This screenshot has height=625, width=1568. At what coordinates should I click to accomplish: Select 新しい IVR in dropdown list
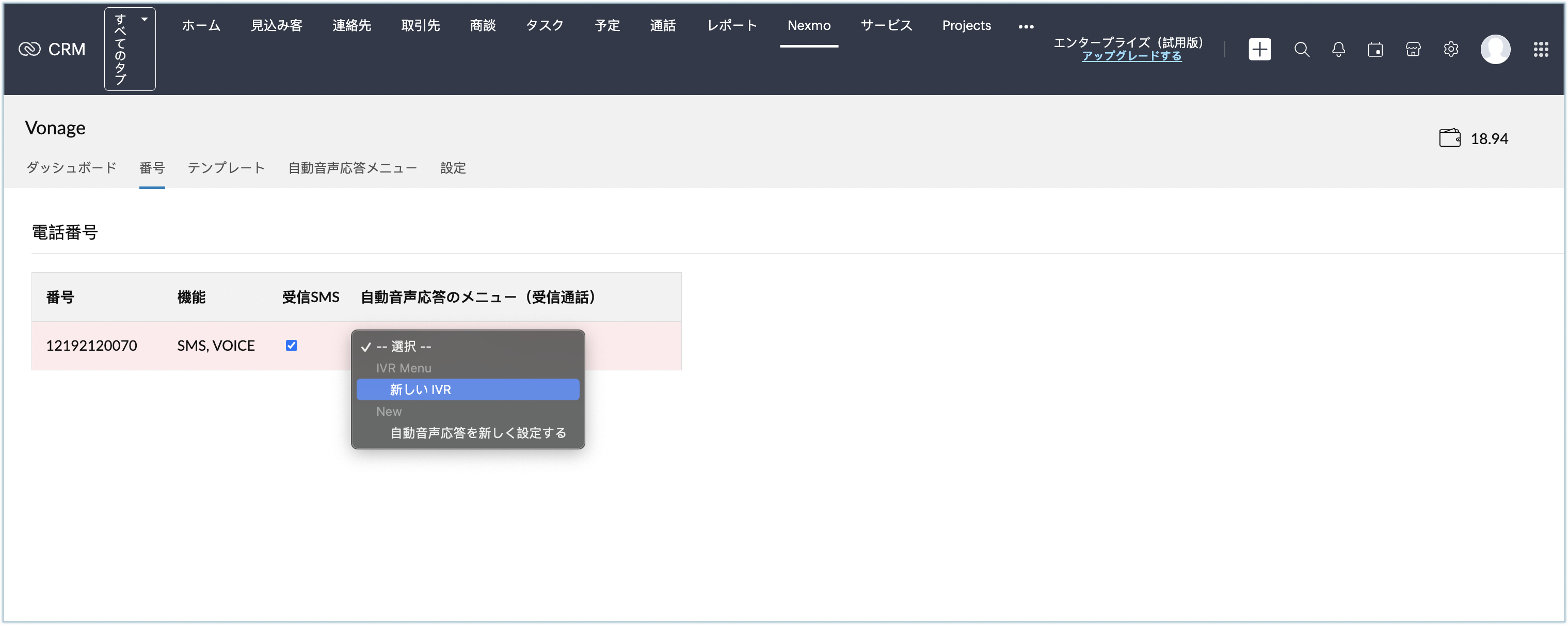tap(468, 390)
